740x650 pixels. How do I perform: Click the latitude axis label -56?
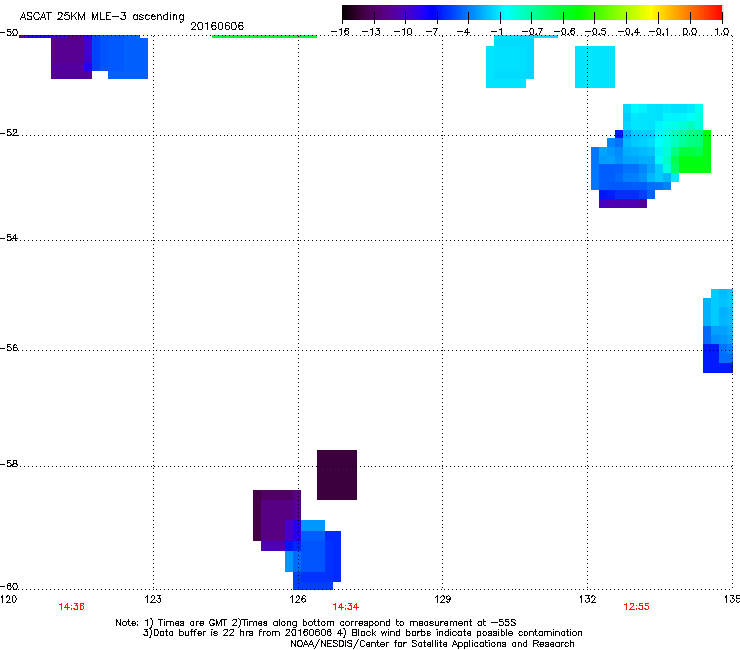tap(9, 347)
